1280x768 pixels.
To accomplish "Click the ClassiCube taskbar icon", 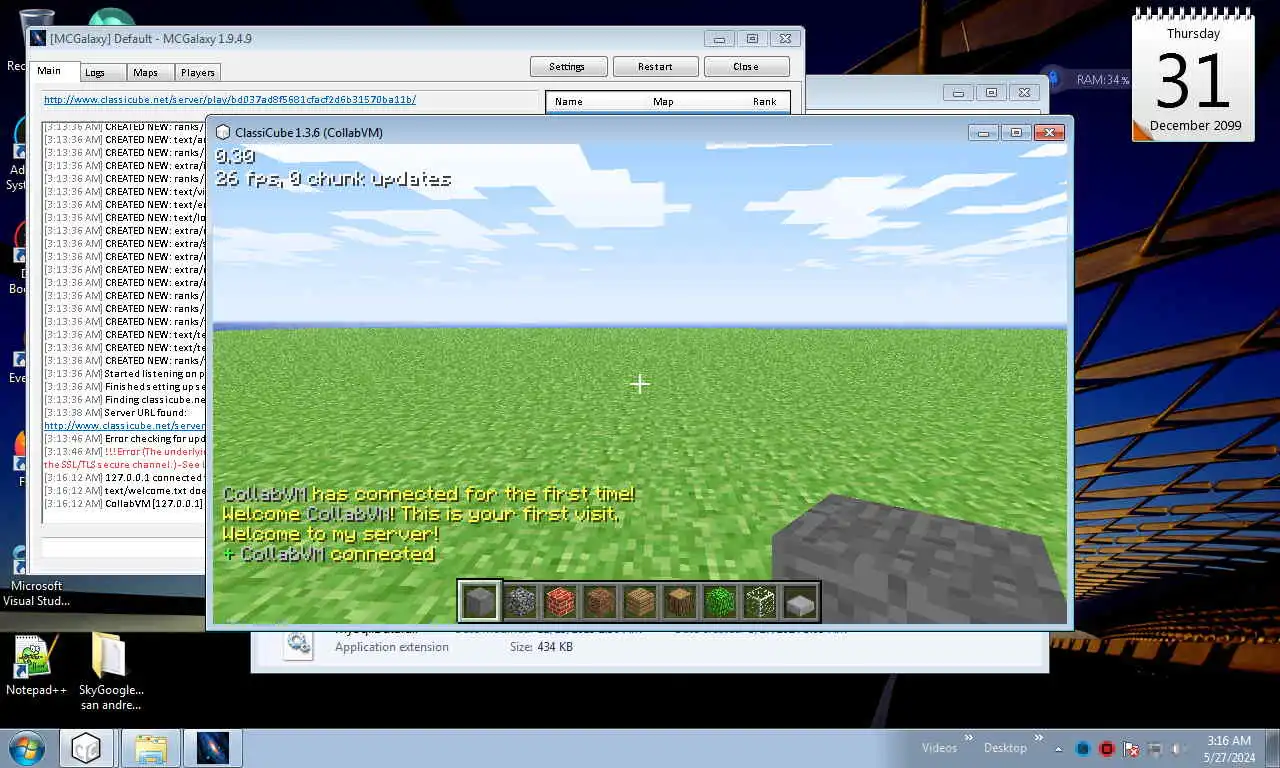I will click(x=86, y=748).
